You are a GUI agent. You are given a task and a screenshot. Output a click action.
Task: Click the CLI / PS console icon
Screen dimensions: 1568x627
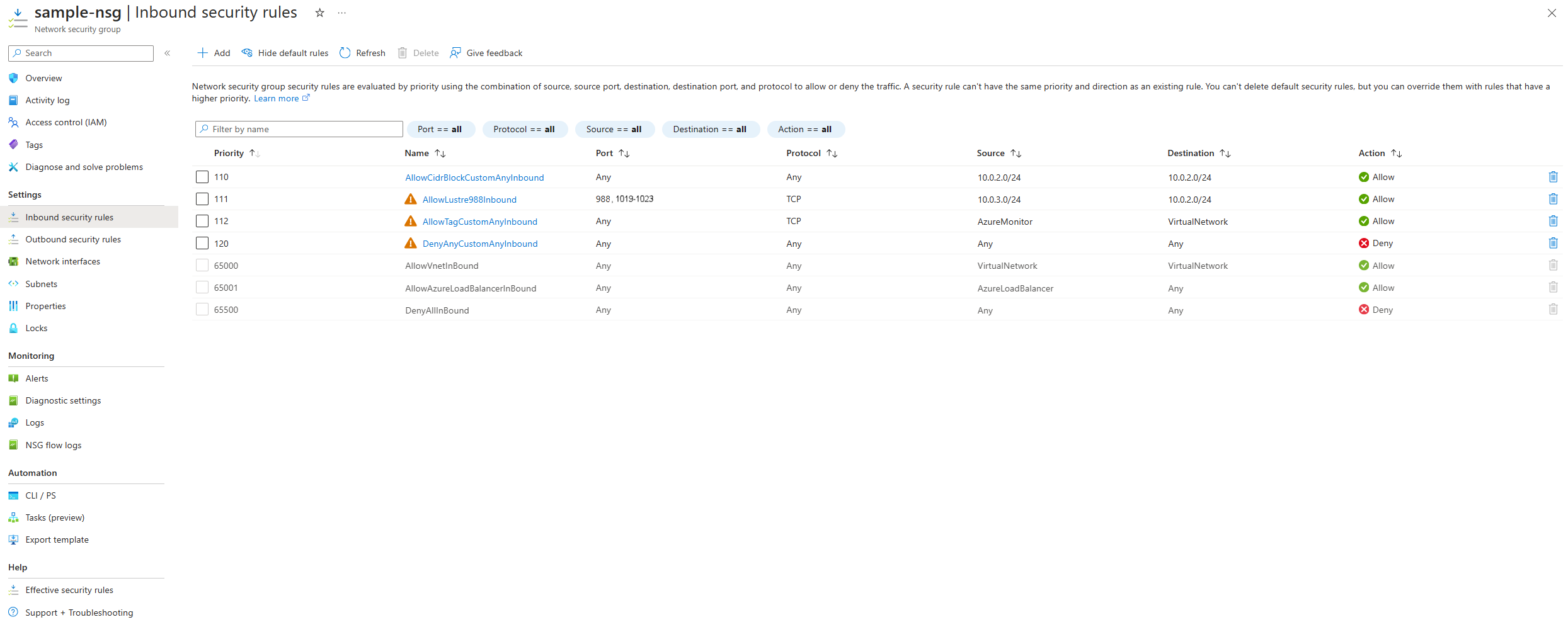[x=13, y=495]
